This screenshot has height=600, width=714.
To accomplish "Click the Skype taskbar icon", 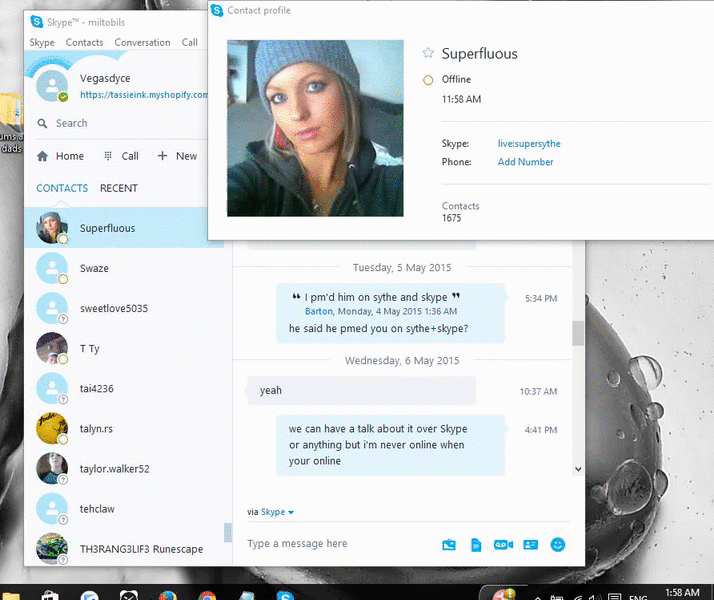I will coord(285,595).
